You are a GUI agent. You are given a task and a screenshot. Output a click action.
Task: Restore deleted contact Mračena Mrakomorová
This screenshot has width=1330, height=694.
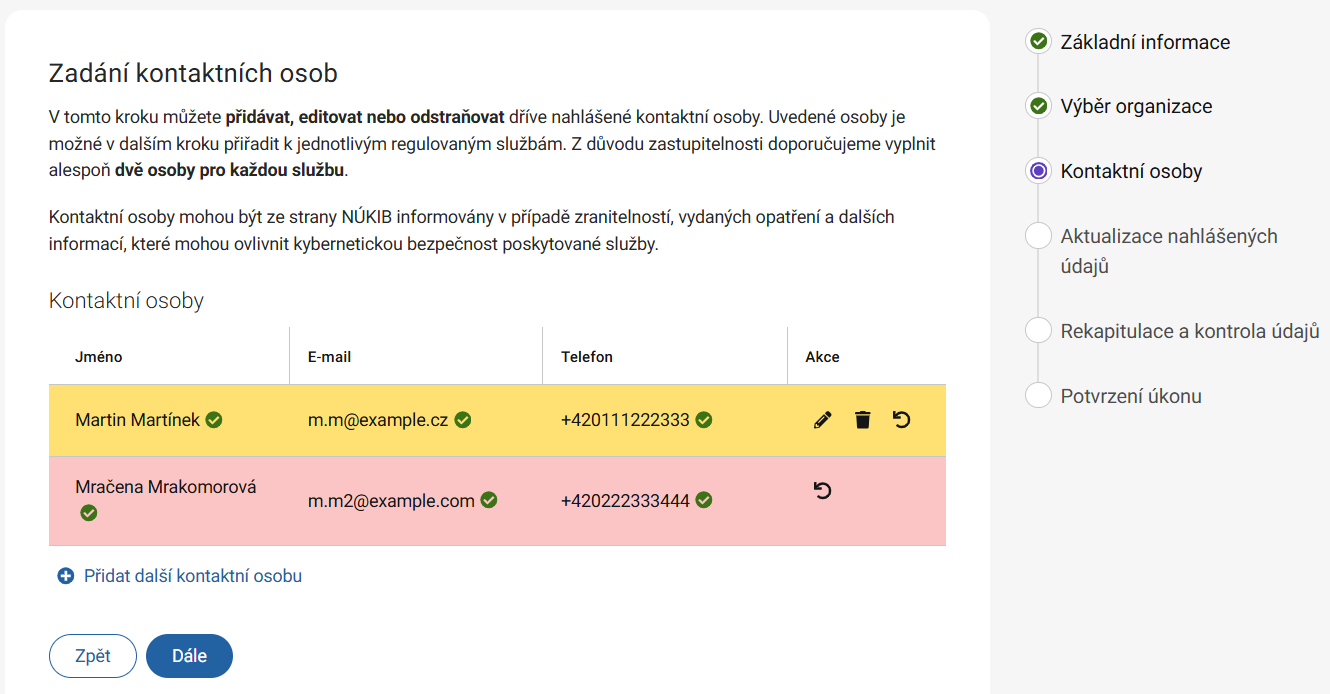coord(822,490)
